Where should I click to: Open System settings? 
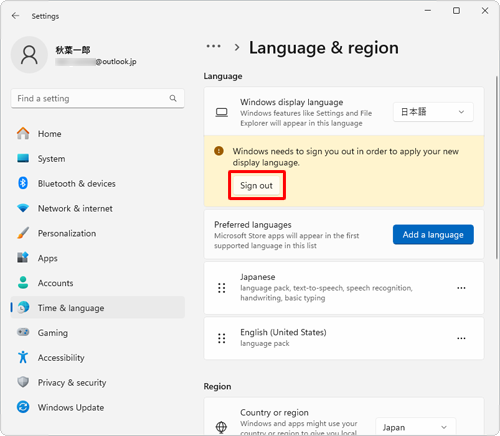(98, 159)
